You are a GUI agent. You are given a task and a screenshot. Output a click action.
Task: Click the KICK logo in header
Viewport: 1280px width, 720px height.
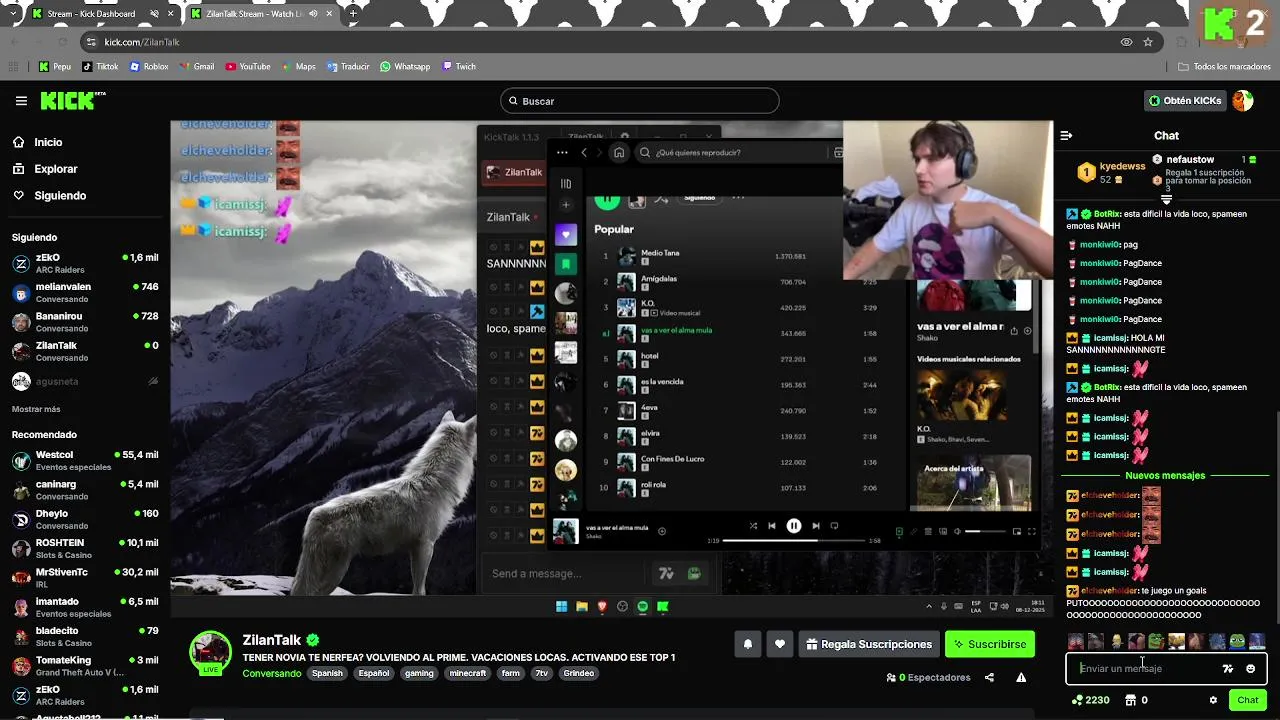73,100
